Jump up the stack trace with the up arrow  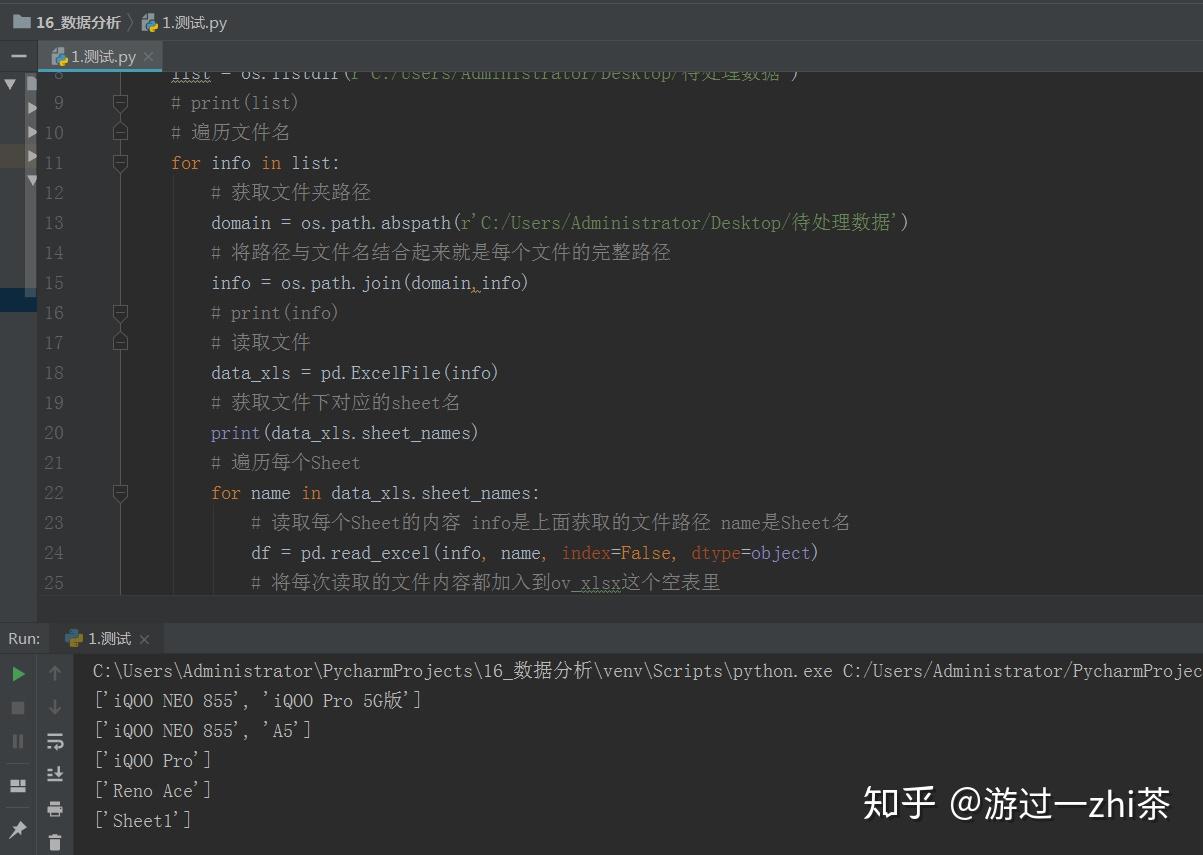point(55,674)
